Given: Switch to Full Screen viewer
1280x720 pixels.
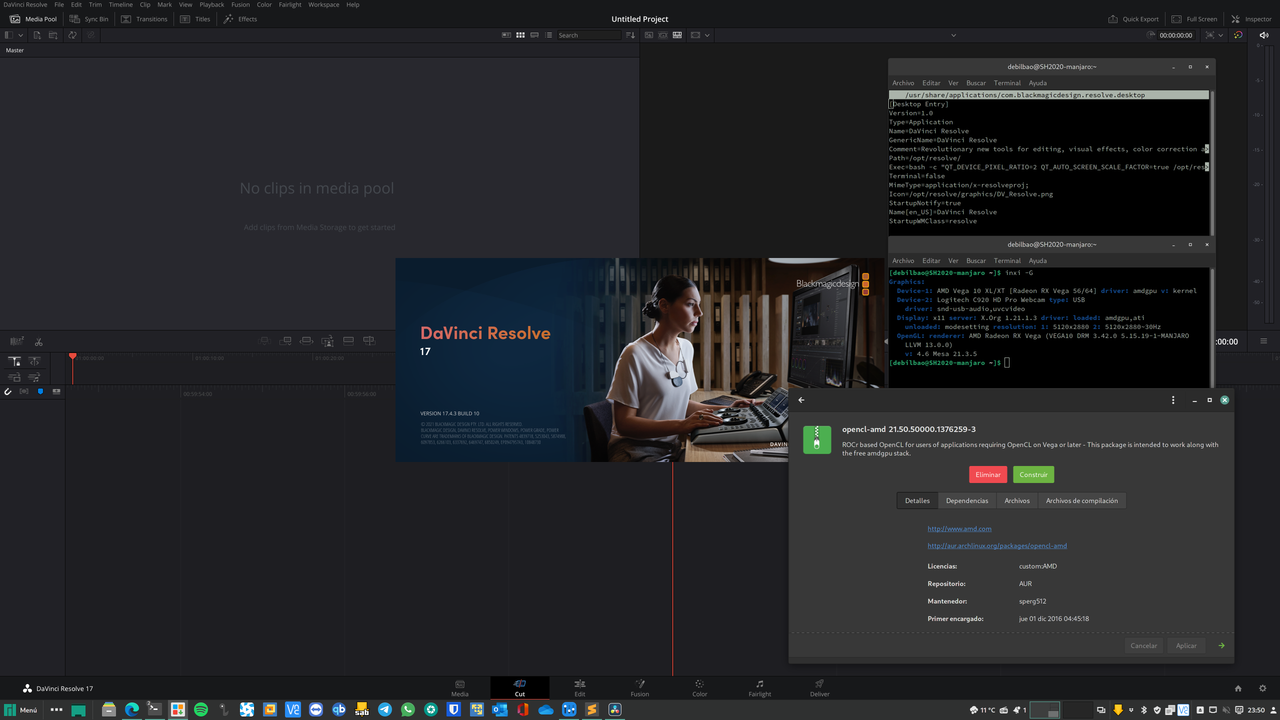Looking at the screenshot, I should click(x=1194, y=19).
